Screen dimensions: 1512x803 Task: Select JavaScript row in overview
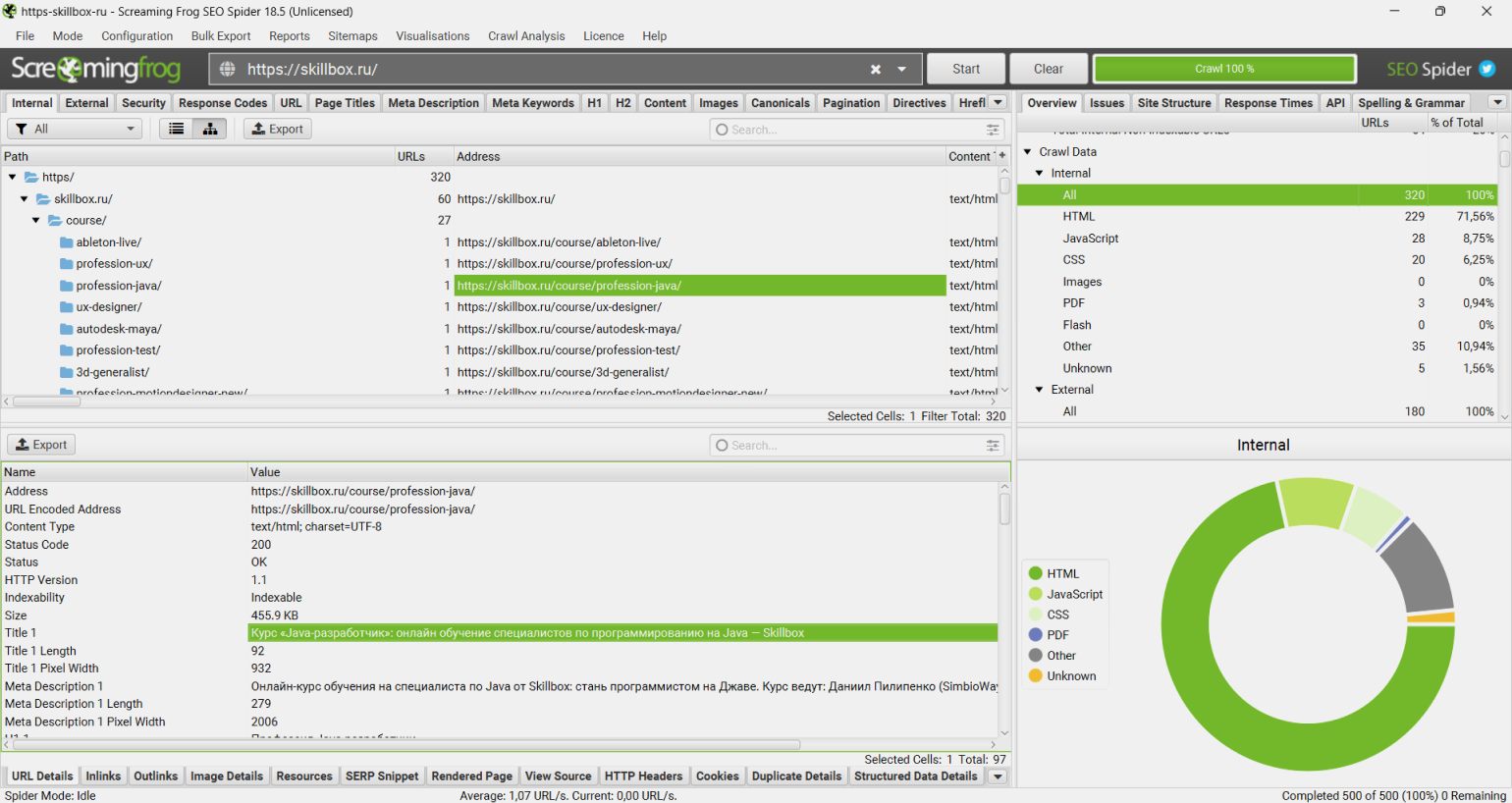(1258, 239)
